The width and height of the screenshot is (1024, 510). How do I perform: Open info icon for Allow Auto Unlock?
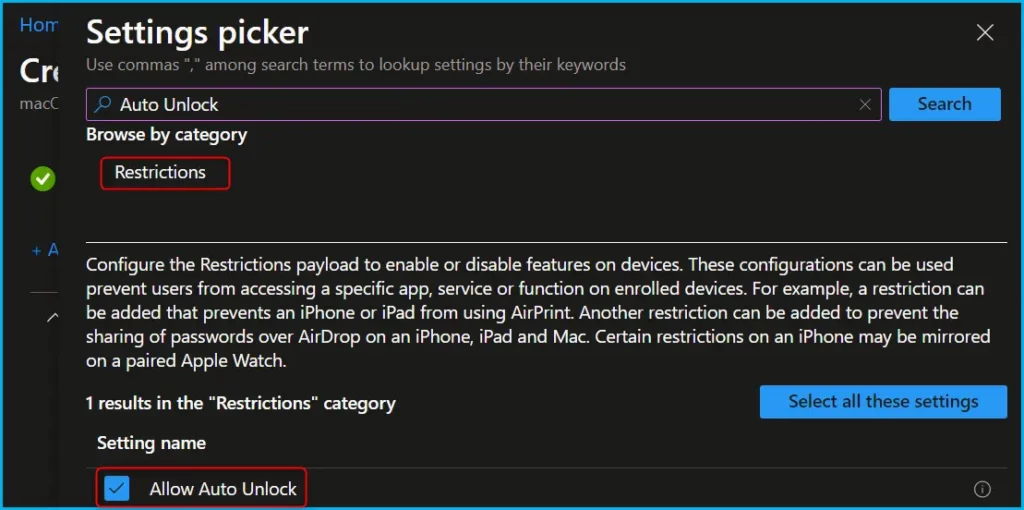click(x=982, y=488)
